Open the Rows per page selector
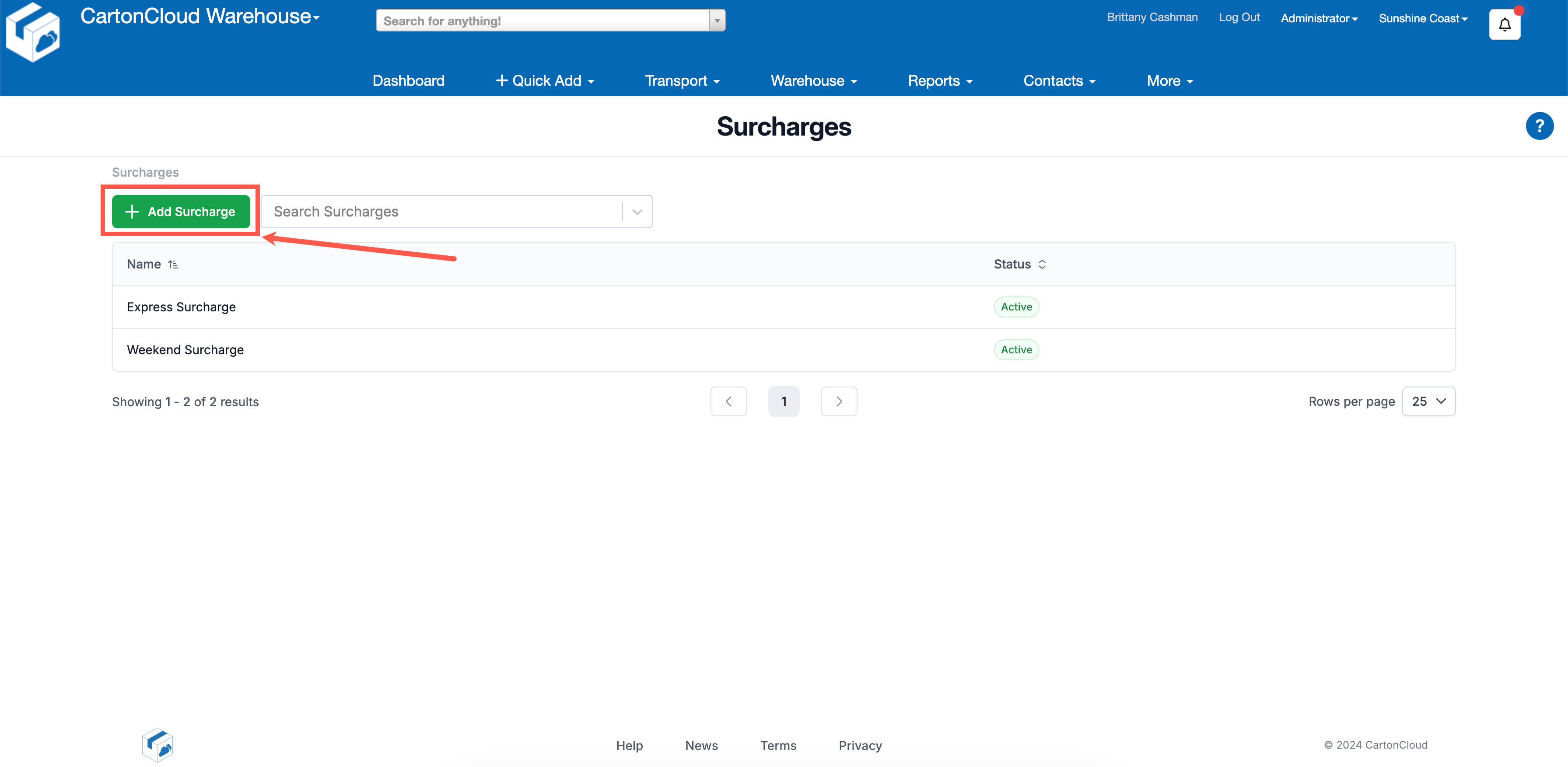This screenshot has height=767, width=1568. (1428, 401)
